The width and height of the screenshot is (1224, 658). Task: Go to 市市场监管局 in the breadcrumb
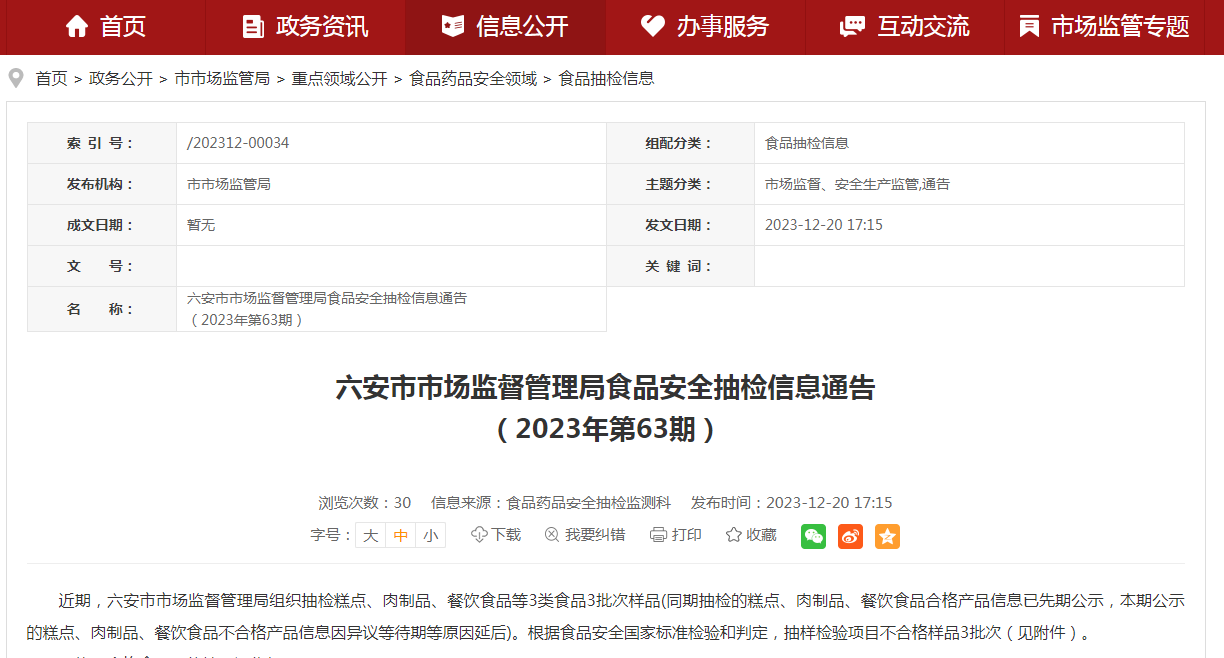click(222, 78)
